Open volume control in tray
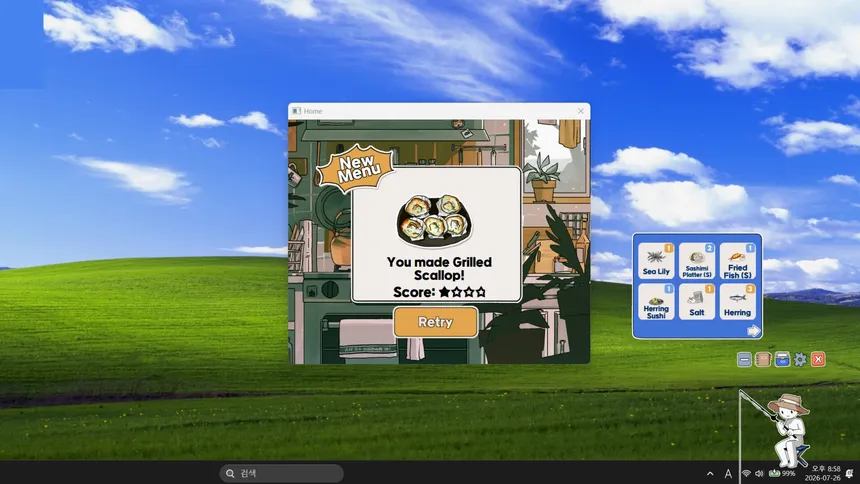860x484 pixels. point(760,474)
